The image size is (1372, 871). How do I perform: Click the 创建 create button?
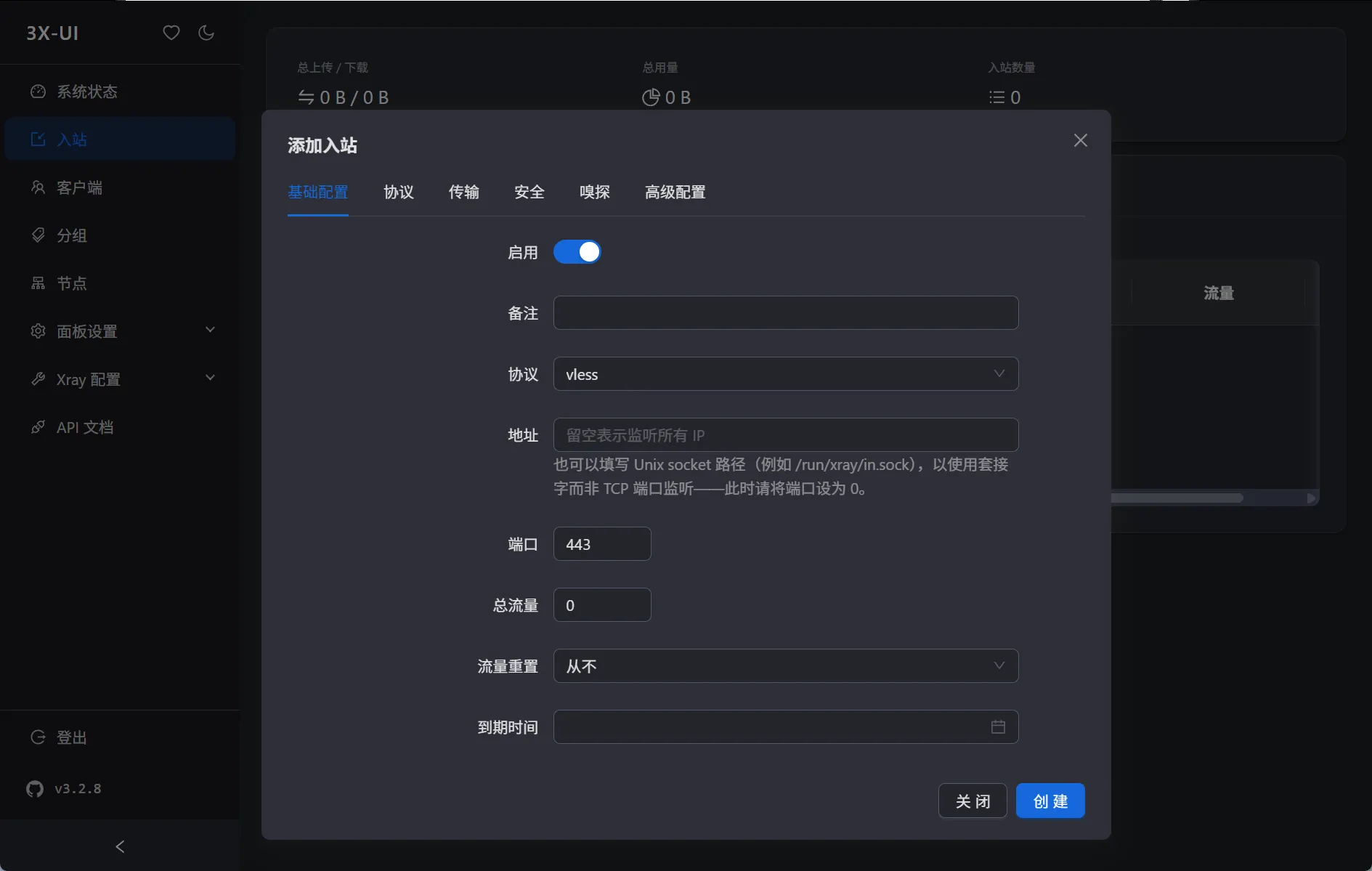tap(1050, 801)
